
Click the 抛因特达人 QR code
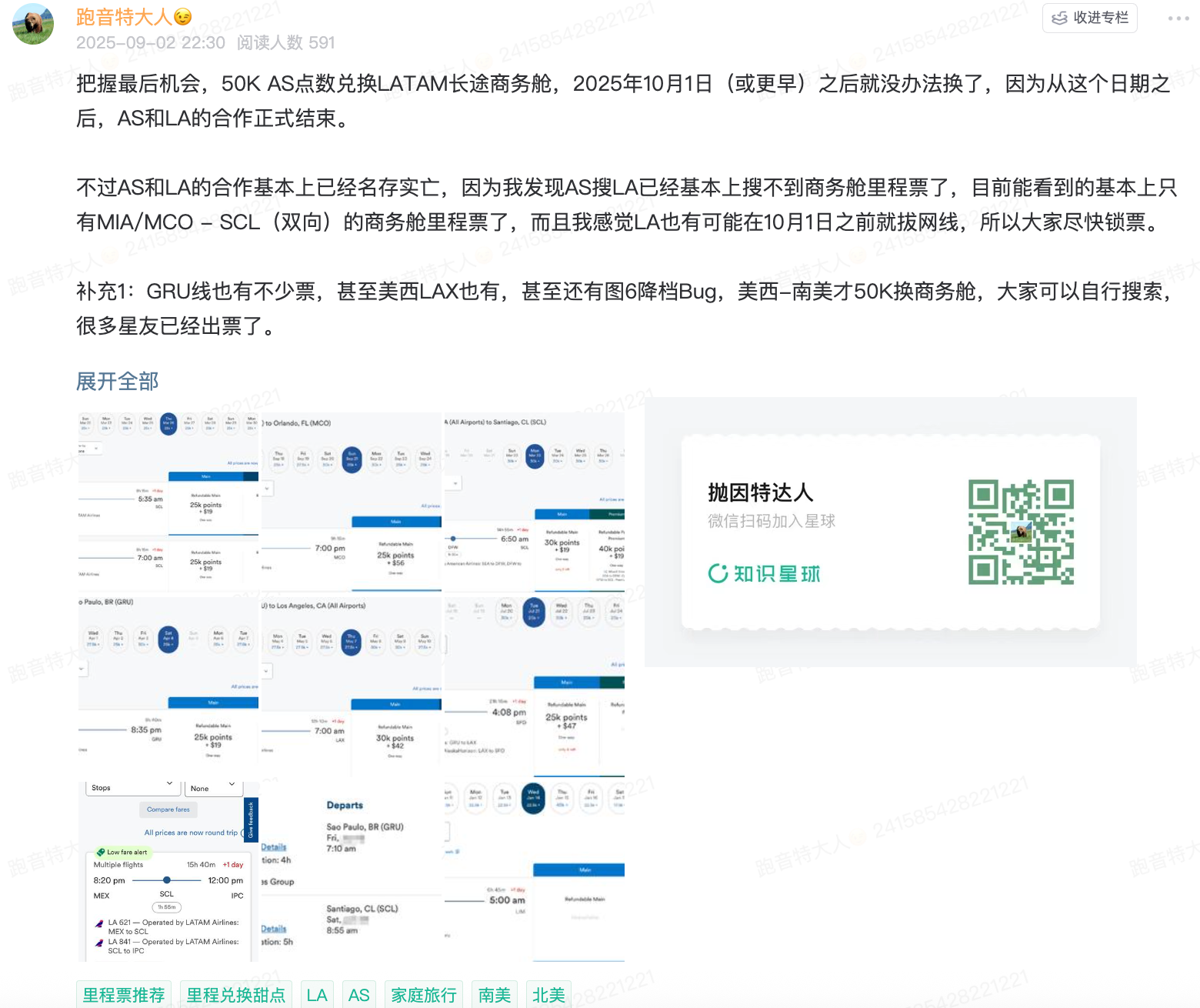pyautogui.click(x=1021, y=532)
